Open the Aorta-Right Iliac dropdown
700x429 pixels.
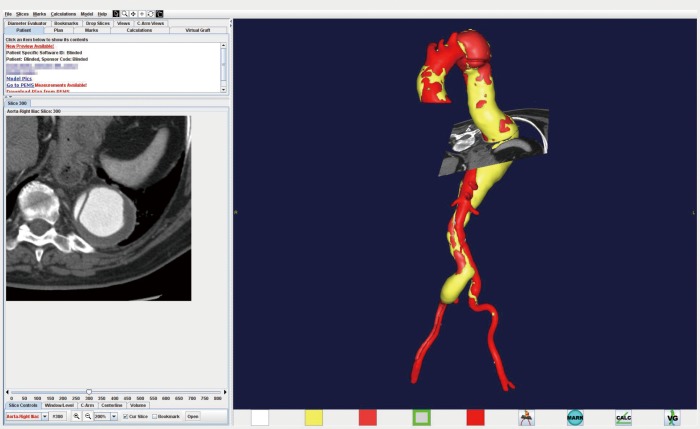point(27,417)
